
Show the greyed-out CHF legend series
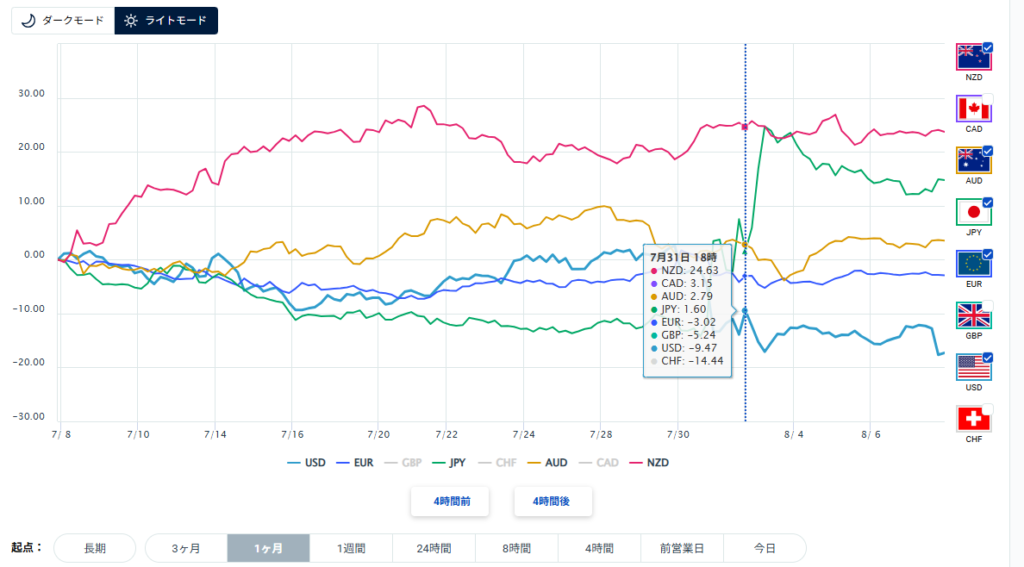click(x=497, y=462)
